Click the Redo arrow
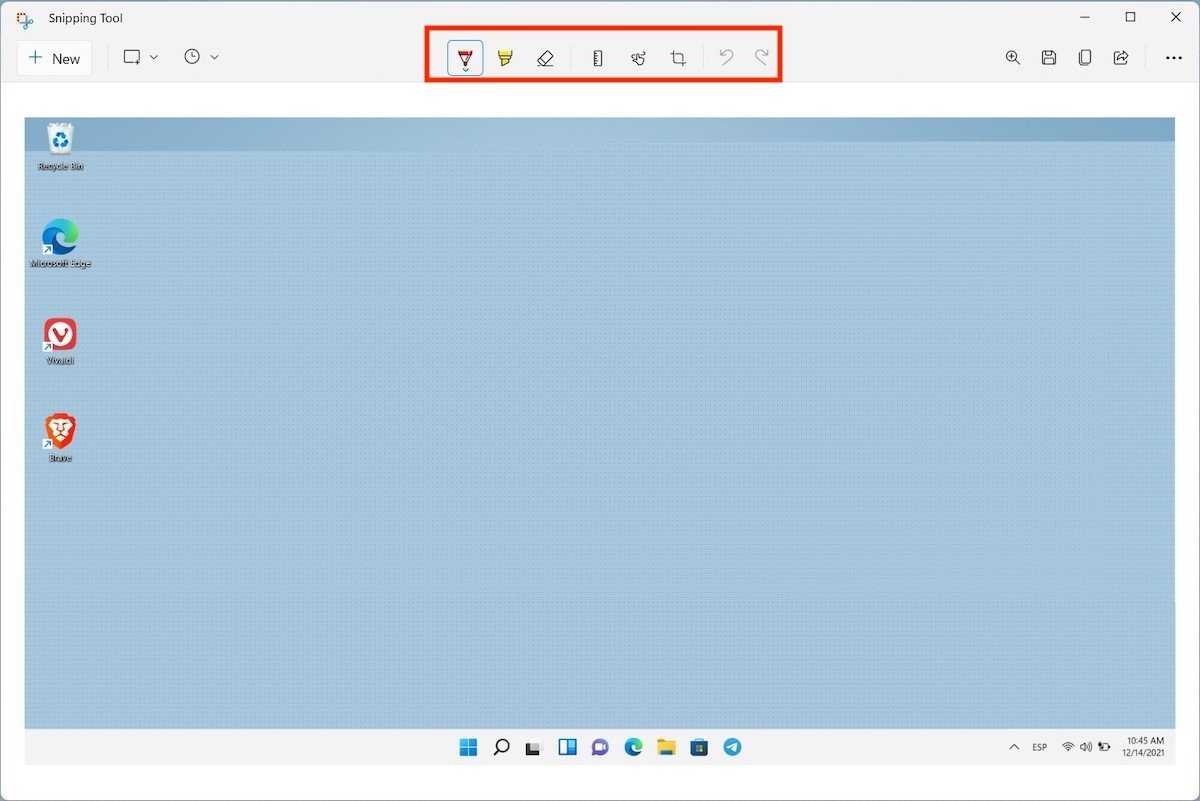1200x801 pixels. pyautogui.click(x=762, y=58)
